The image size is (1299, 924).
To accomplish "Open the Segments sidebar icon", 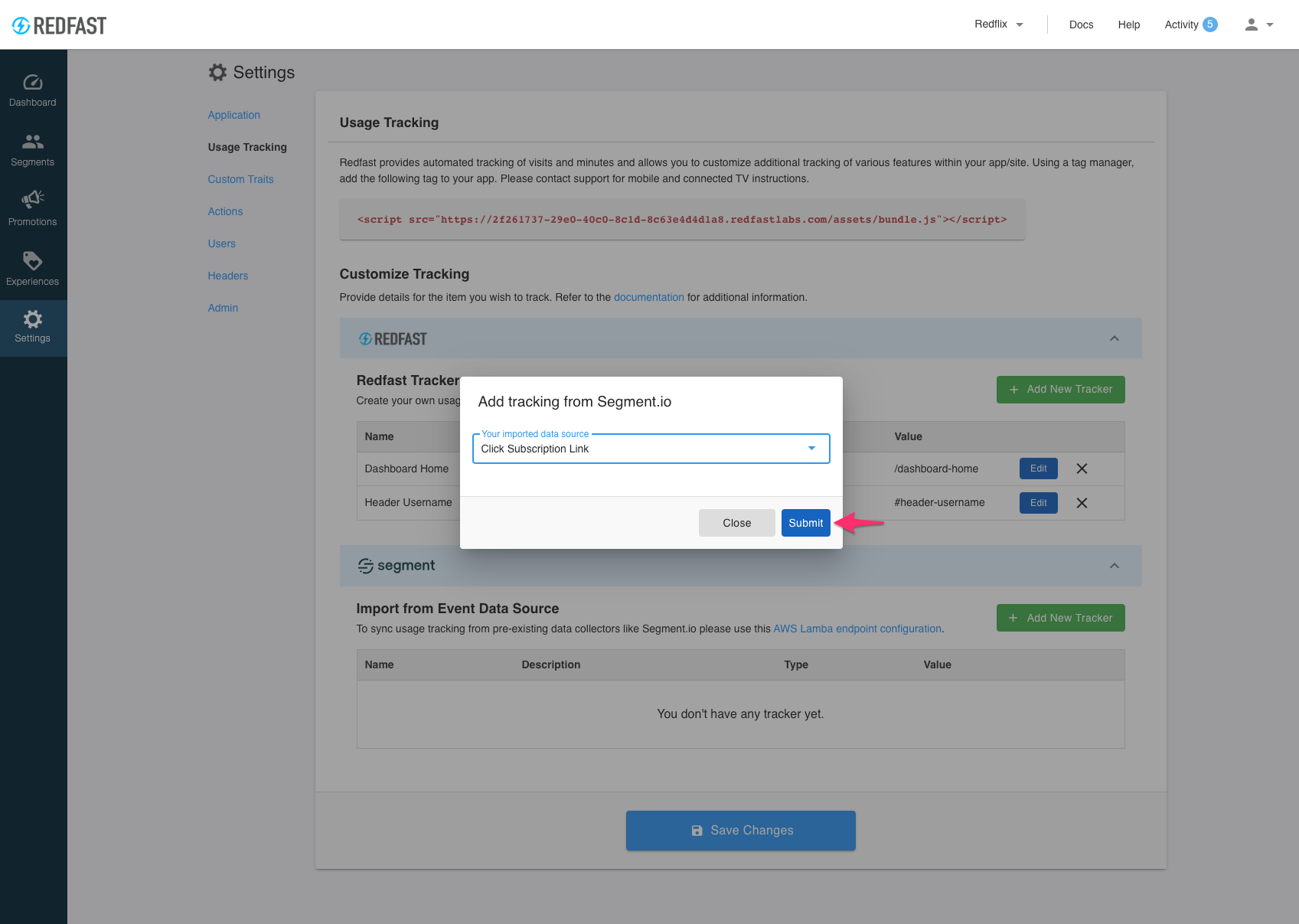I will (33, 142).
